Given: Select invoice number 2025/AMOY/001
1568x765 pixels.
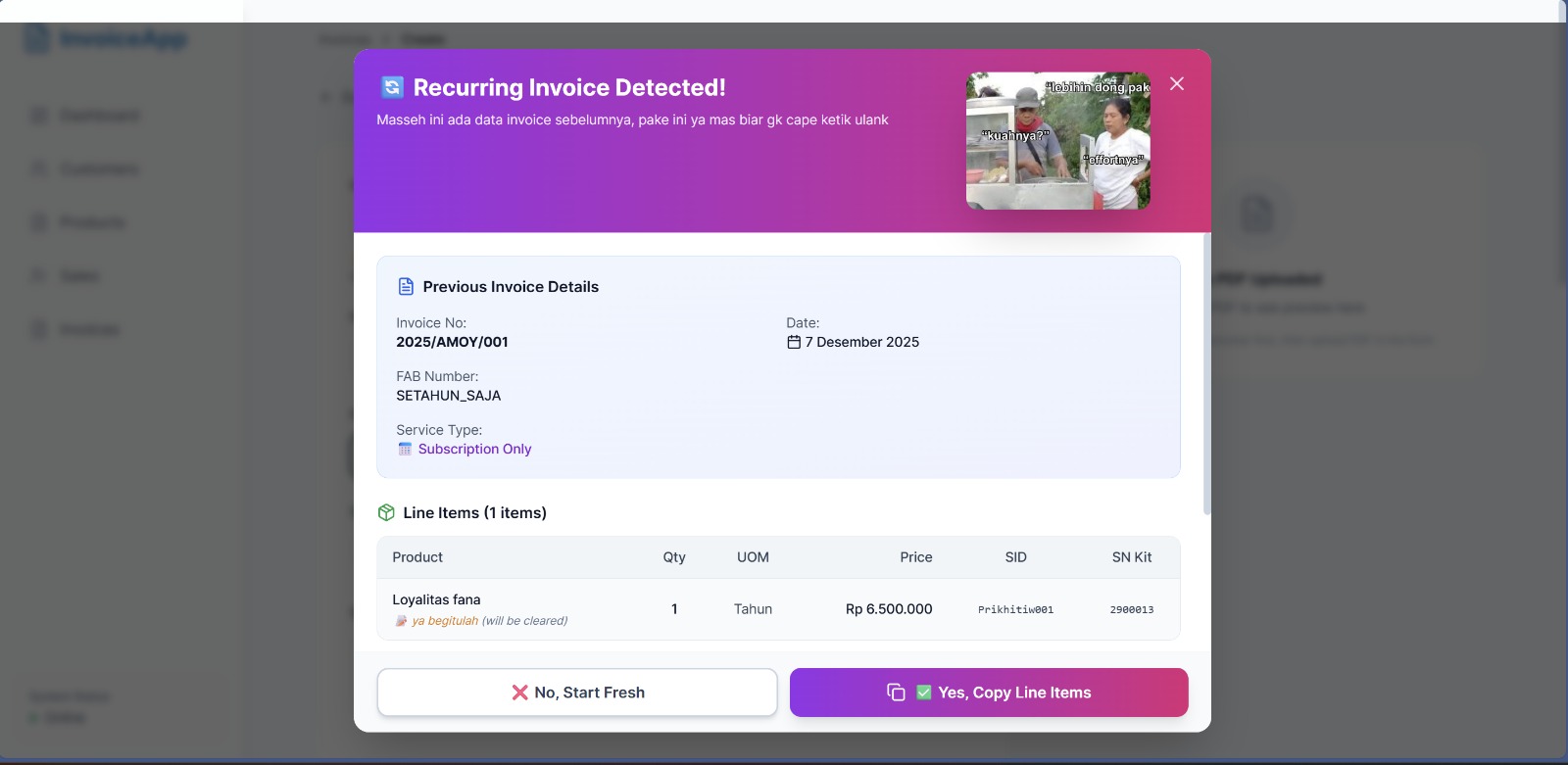Looking at the screenshot, I should pos(452,342).
